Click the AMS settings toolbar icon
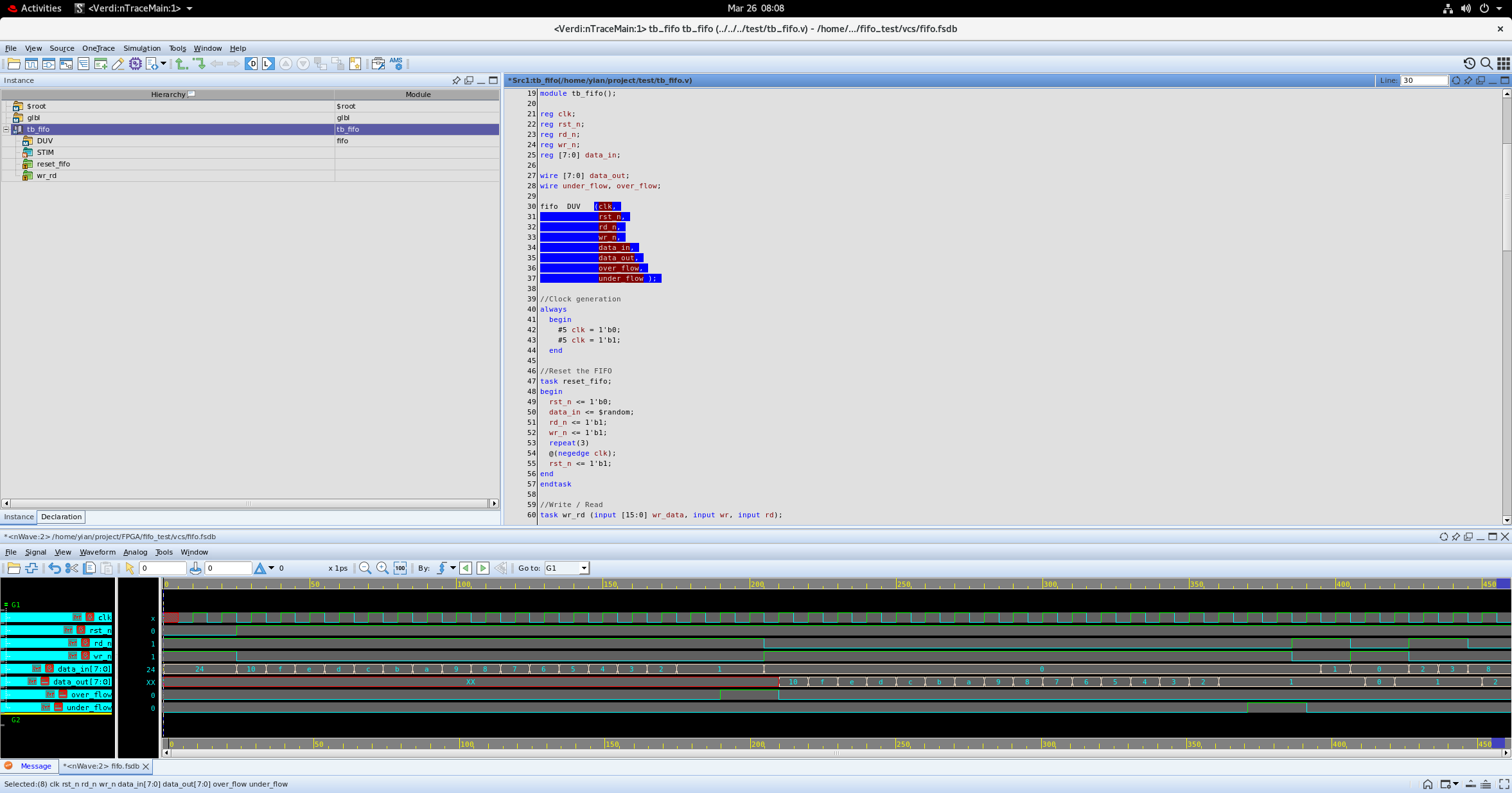The image size is (1512, 793). 396,64
